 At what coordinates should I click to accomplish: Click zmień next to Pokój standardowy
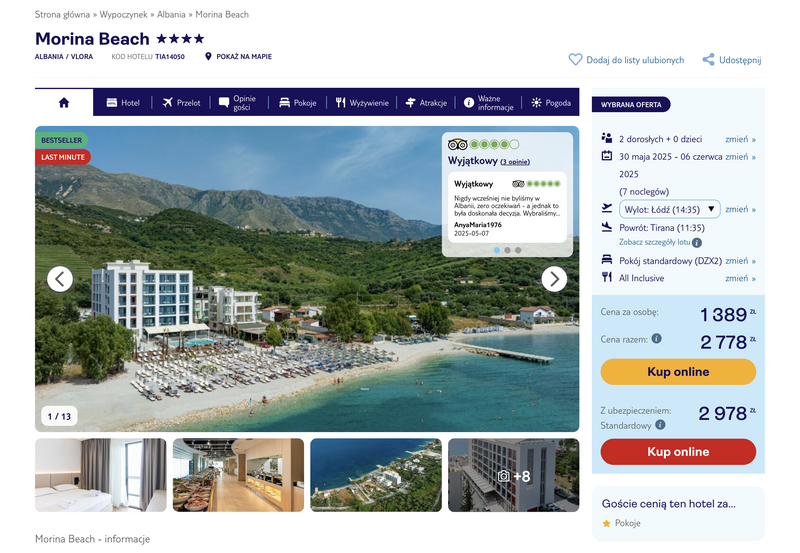click(740, 261)
